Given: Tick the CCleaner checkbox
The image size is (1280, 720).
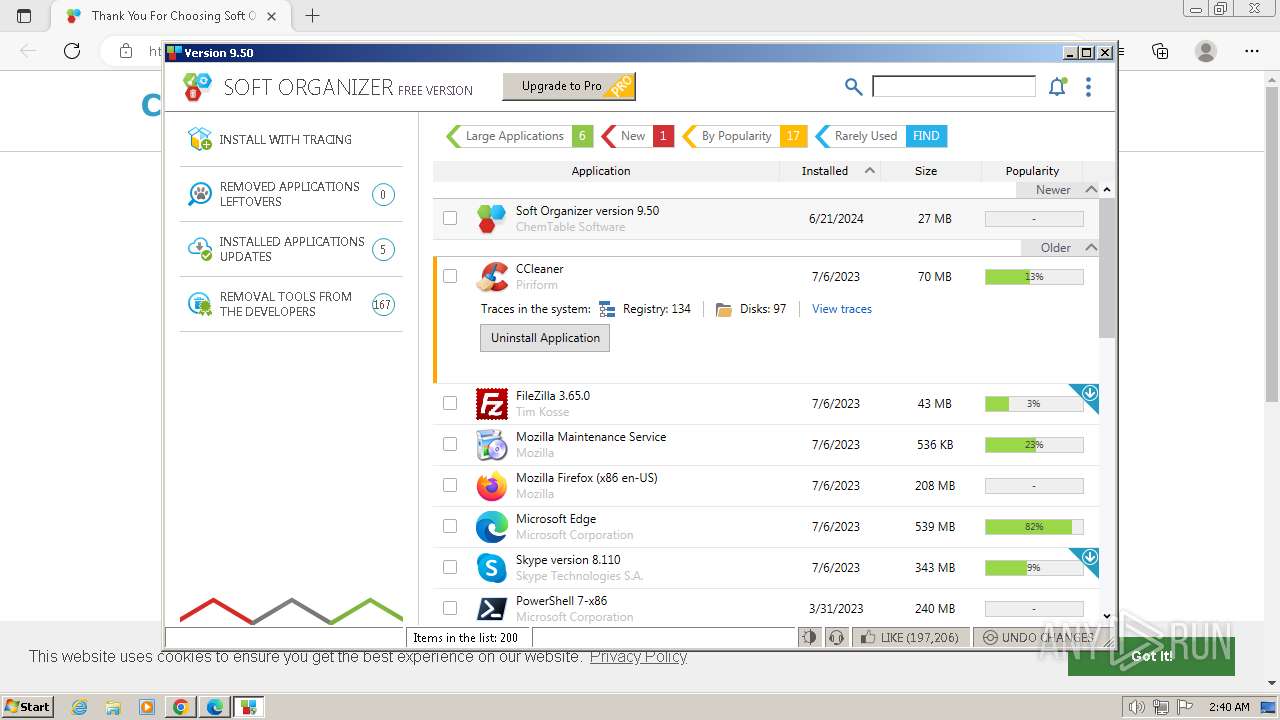Looking at the screenshot, I should (x=450, y=276).
